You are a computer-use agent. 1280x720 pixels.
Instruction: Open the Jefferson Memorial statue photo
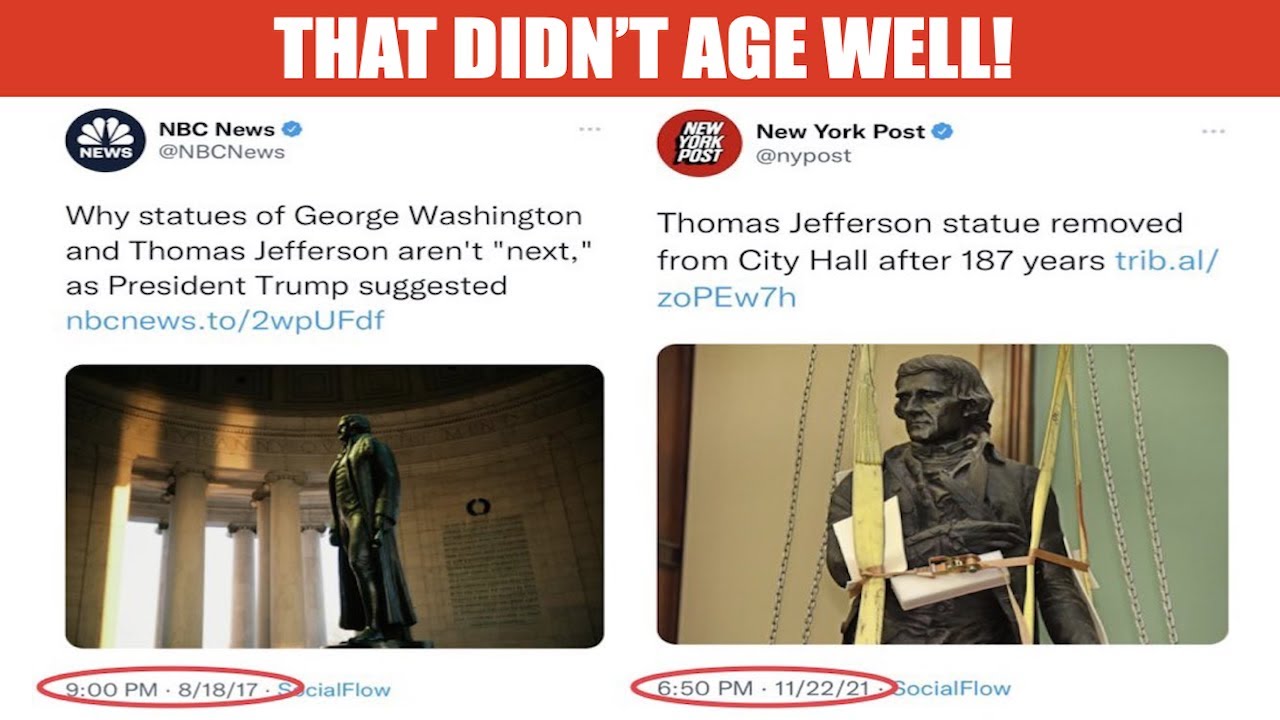[x=334, y=506]
